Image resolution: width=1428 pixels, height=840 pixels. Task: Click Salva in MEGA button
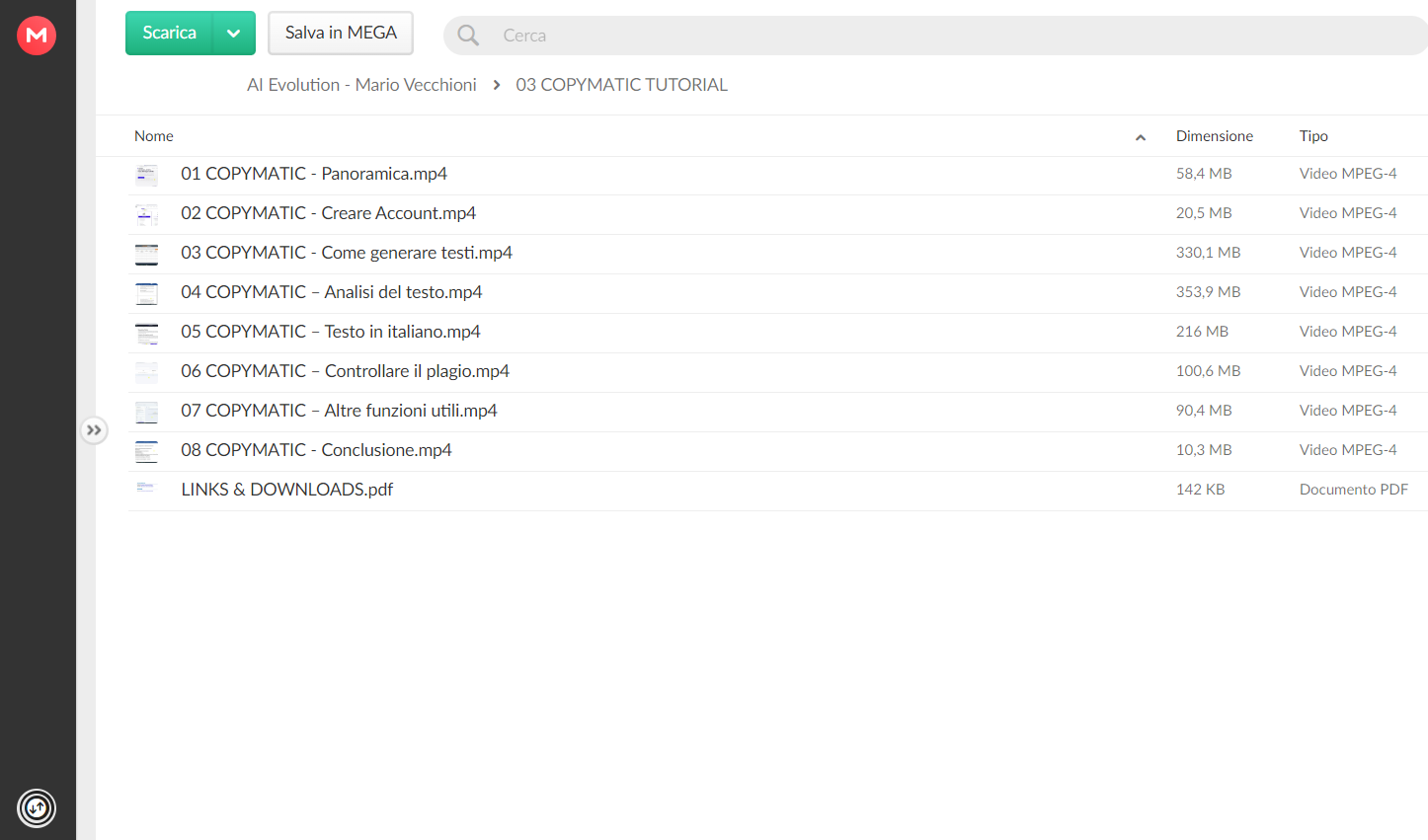[341, 33]
